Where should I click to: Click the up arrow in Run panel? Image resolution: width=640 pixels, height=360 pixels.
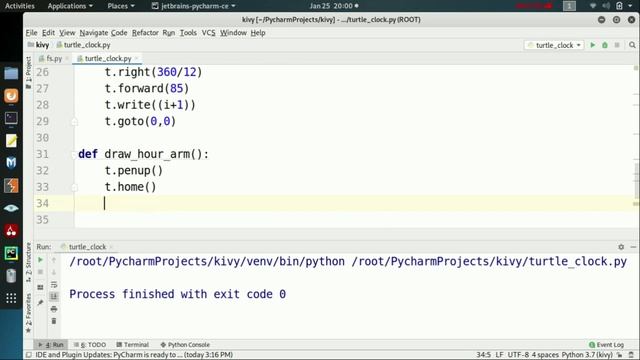(53, 260)
